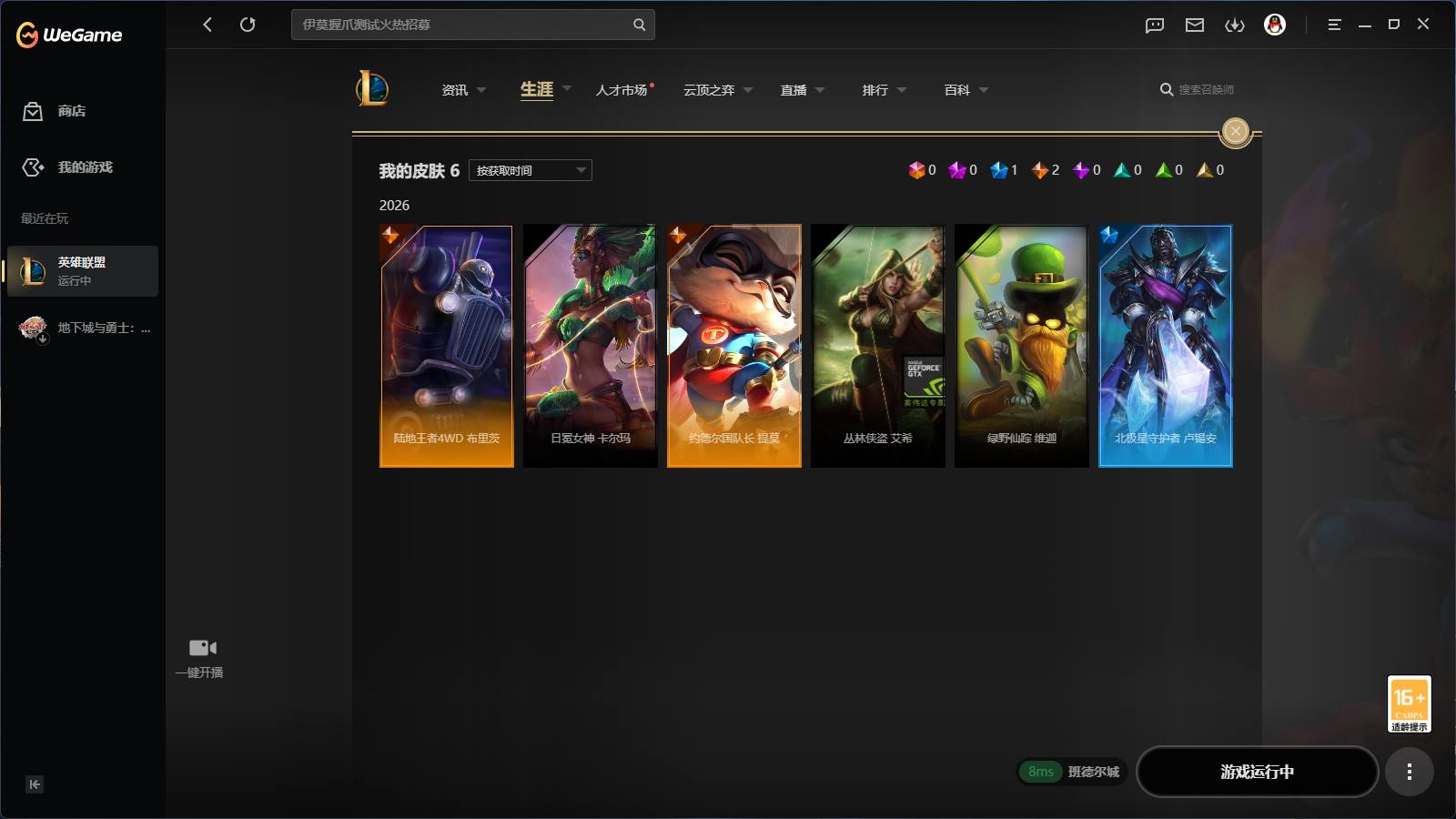Click the blue pentagon gem icon

(x=998, y=170)
